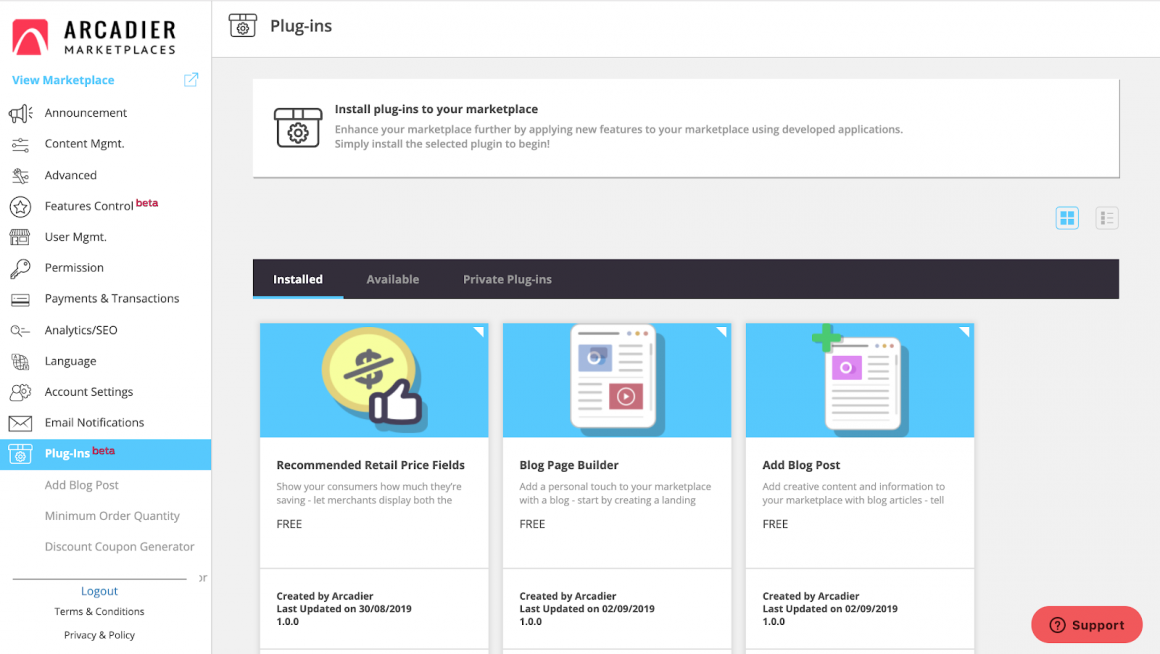Viewport: 1160px width, 654px height.
Task: Open Terms & Conditions link
Action: click(99, 612)
